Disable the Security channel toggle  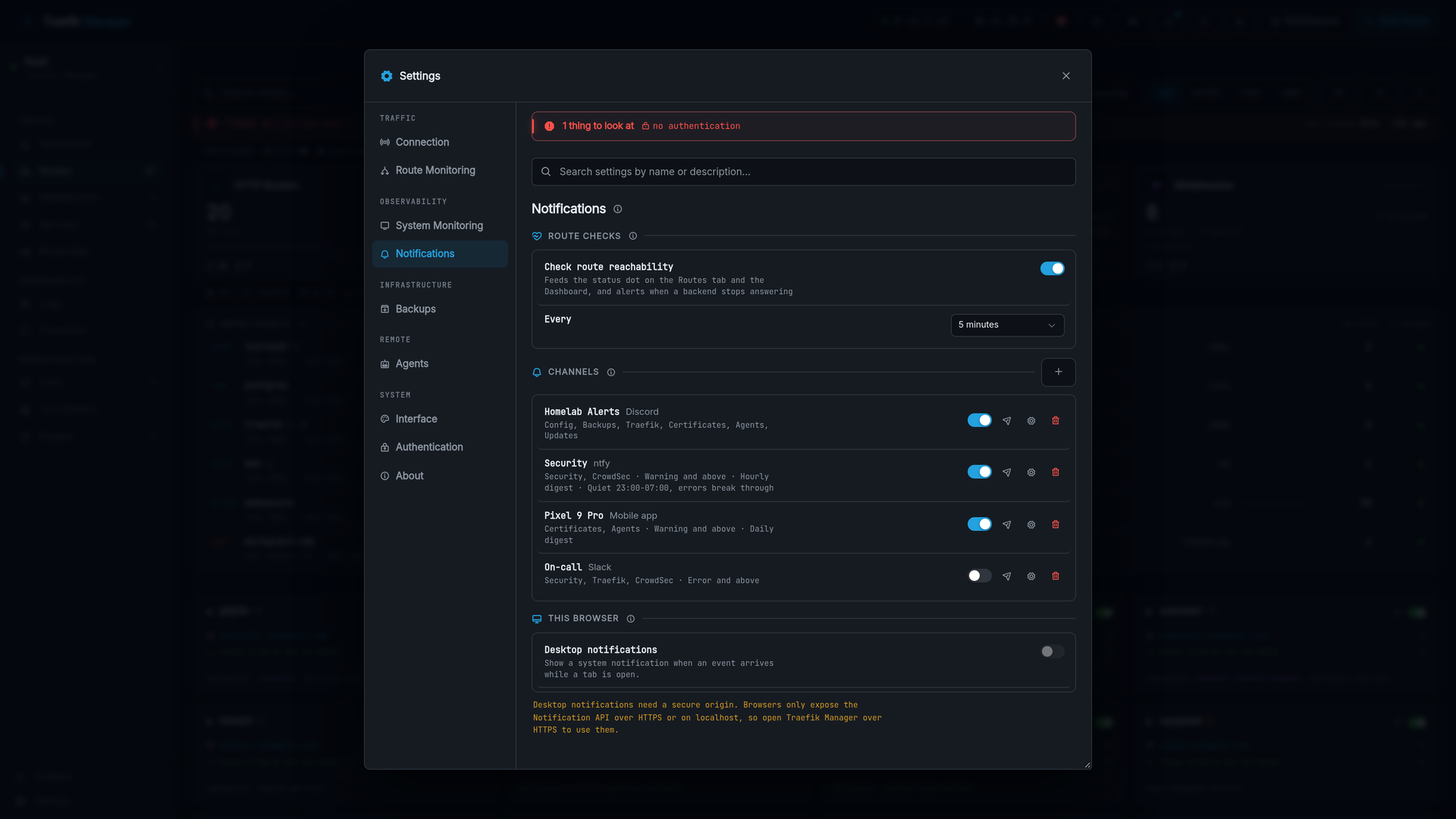[979, 472]
